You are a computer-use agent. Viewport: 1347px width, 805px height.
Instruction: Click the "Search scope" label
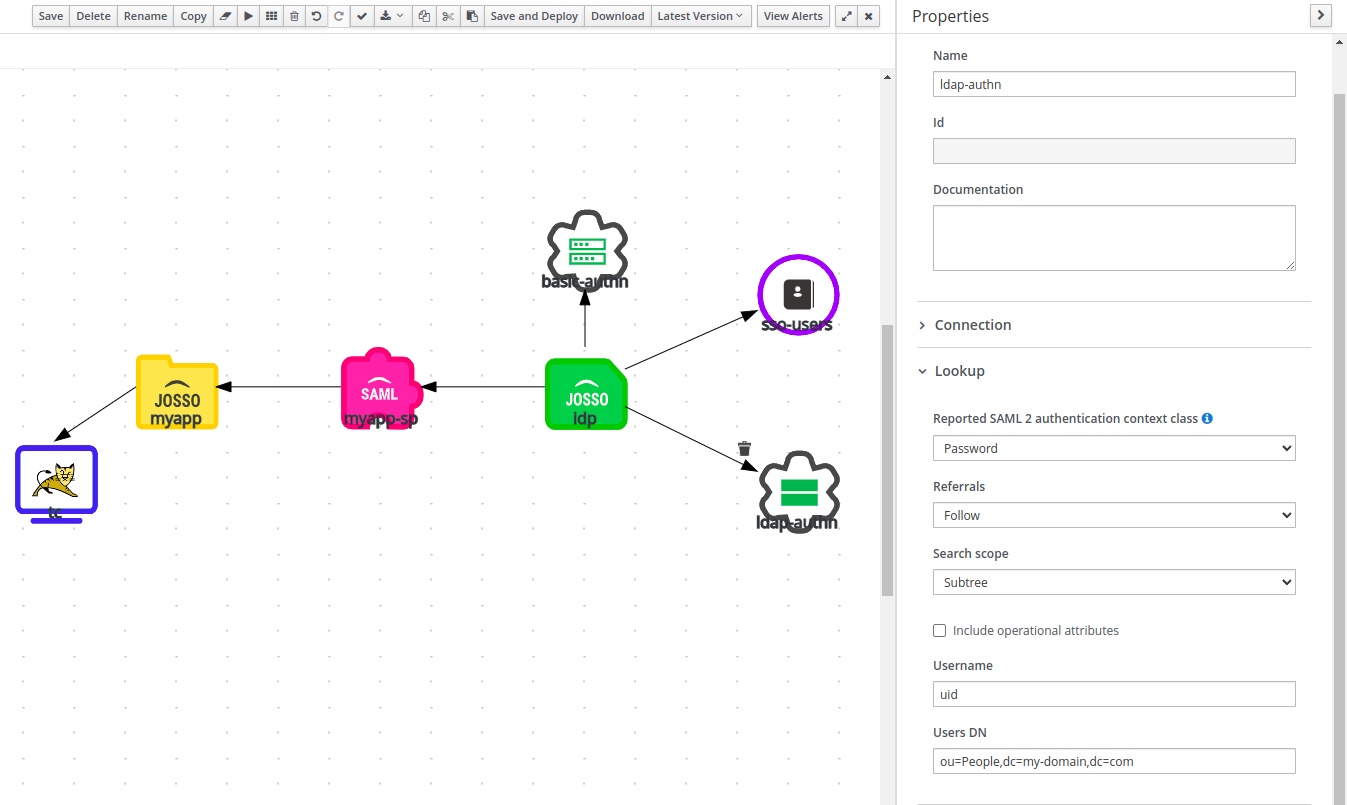(x=970, y=553)
